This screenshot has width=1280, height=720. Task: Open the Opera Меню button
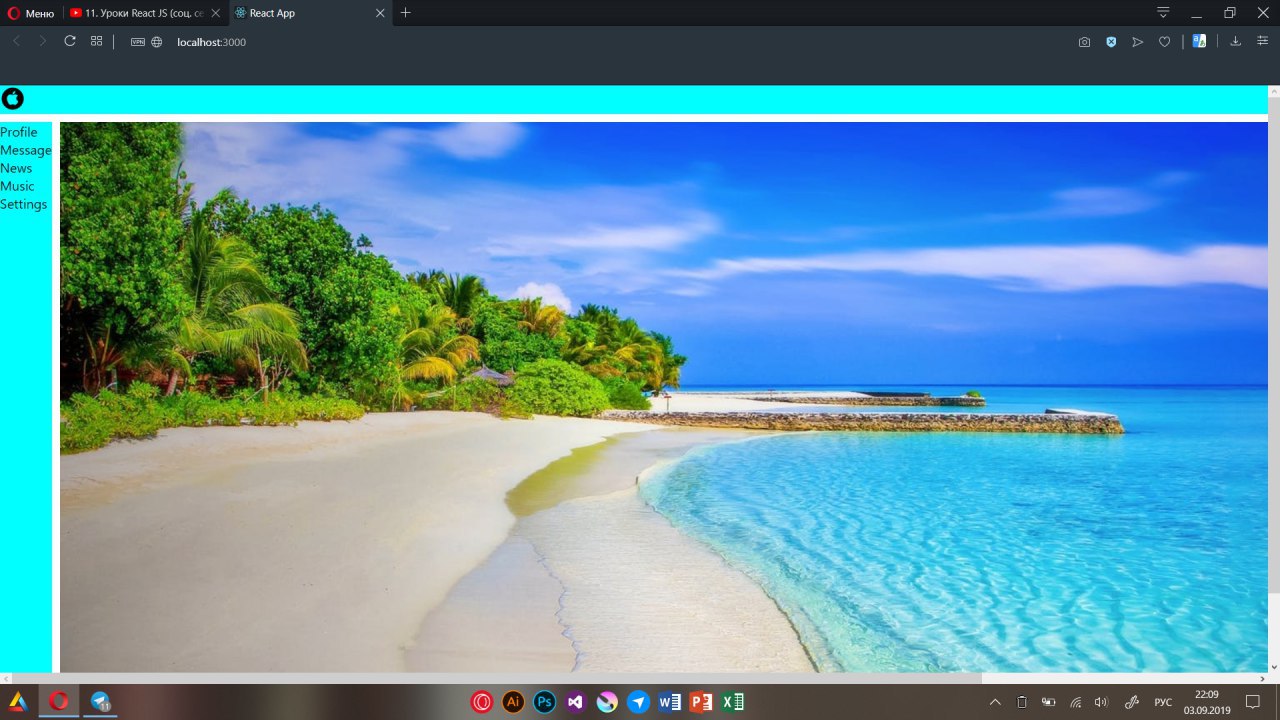30,13
